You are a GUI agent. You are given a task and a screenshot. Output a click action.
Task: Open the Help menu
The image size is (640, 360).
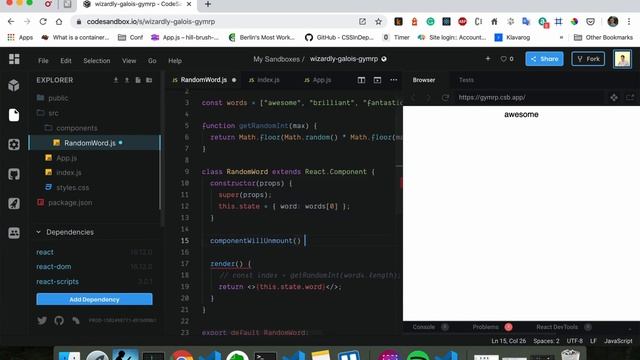point(175,61)
